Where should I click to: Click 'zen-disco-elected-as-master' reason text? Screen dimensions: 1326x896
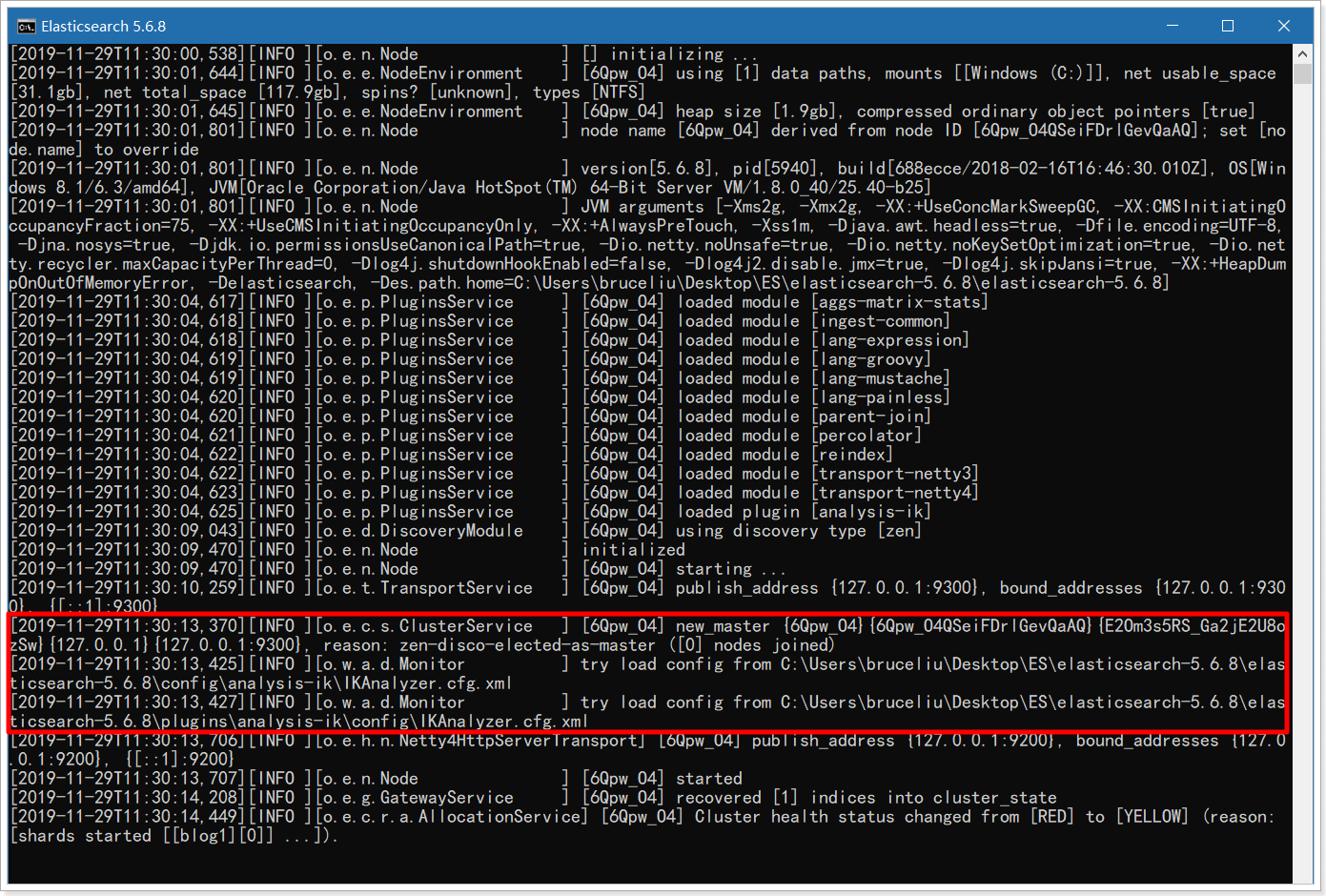click(x=527, y=645)
